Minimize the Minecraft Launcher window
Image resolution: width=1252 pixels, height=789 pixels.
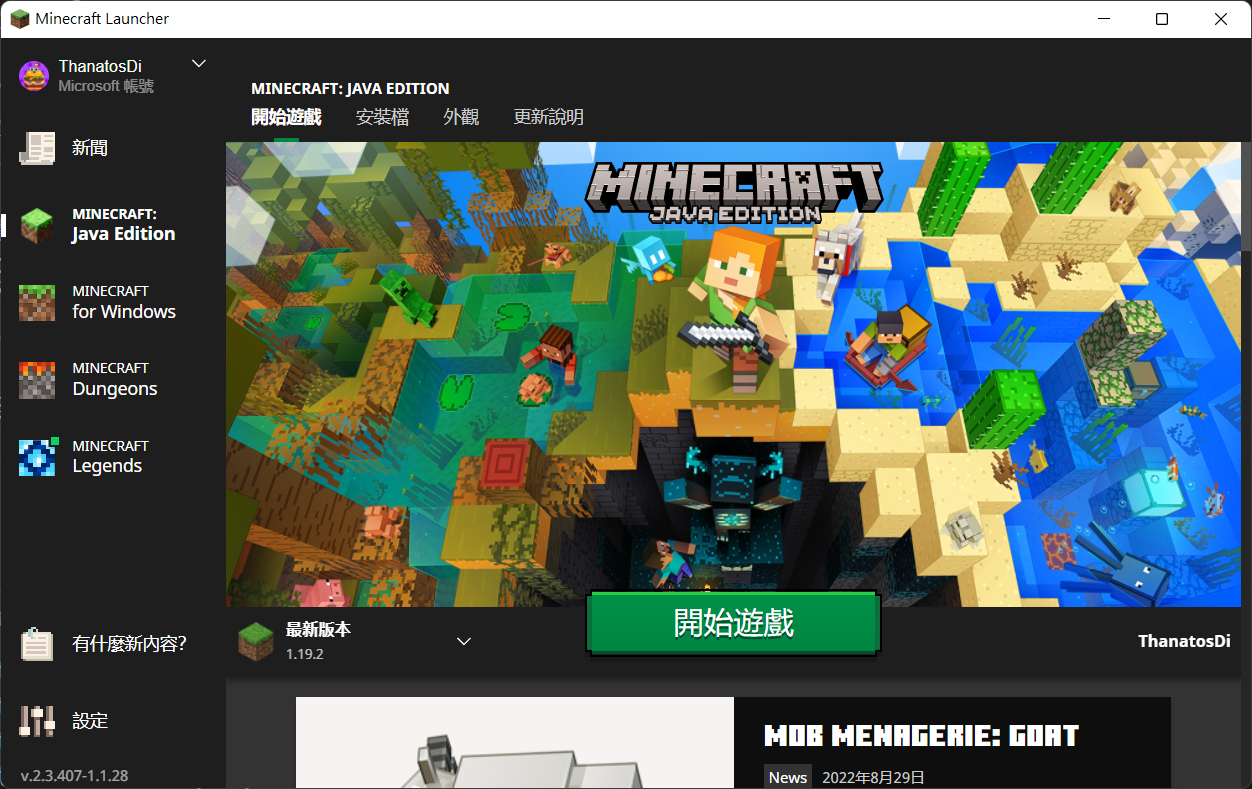pyautogui.click(x=1104, y=19)
